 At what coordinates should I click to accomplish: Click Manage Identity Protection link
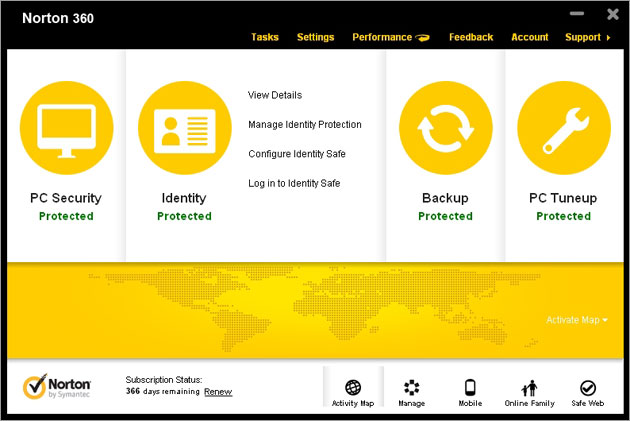[305, 125]
